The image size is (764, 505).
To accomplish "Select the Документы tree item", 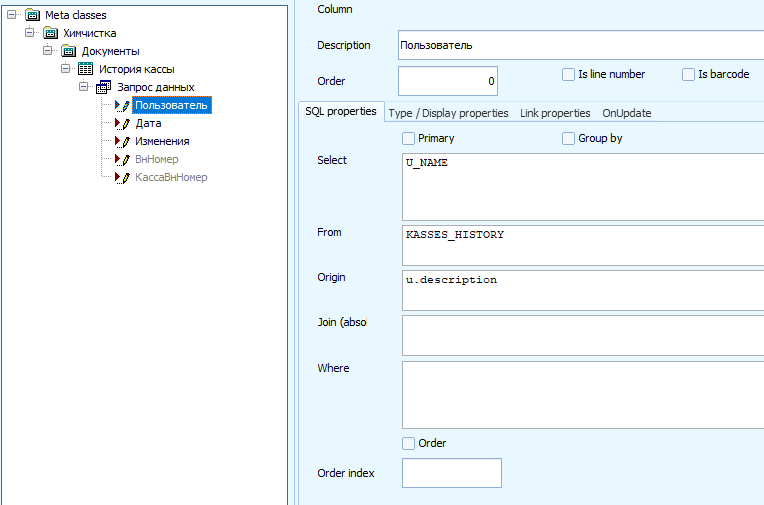I will click(111, 51).
